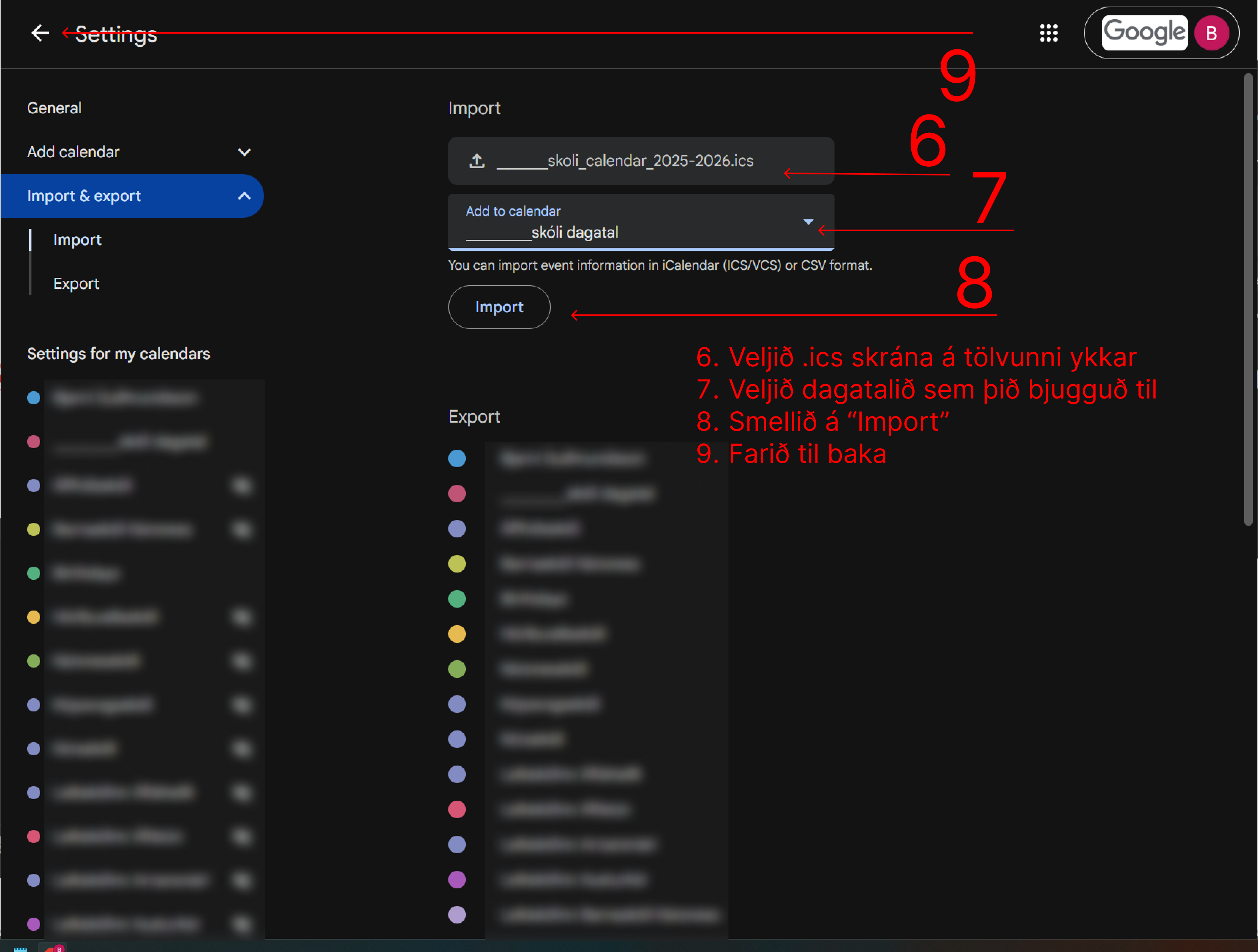Collapse the Import & export section chevron
Viewport: 1258px width, 952px height.
[x=244, y=196]
